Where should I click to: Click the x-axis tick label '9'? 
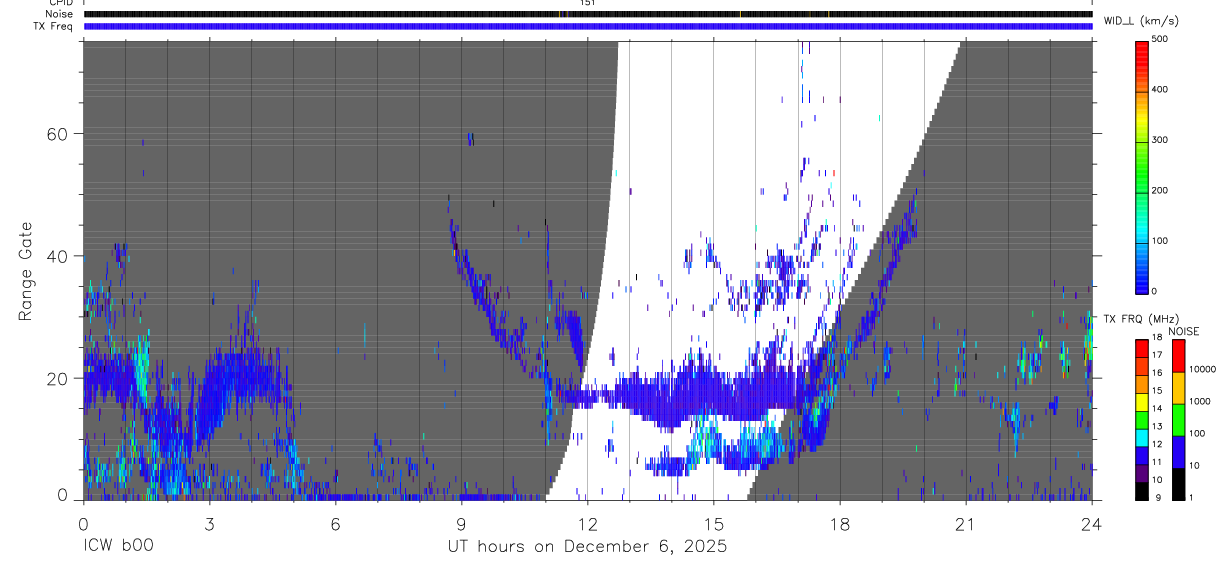(x=461, y=523)
